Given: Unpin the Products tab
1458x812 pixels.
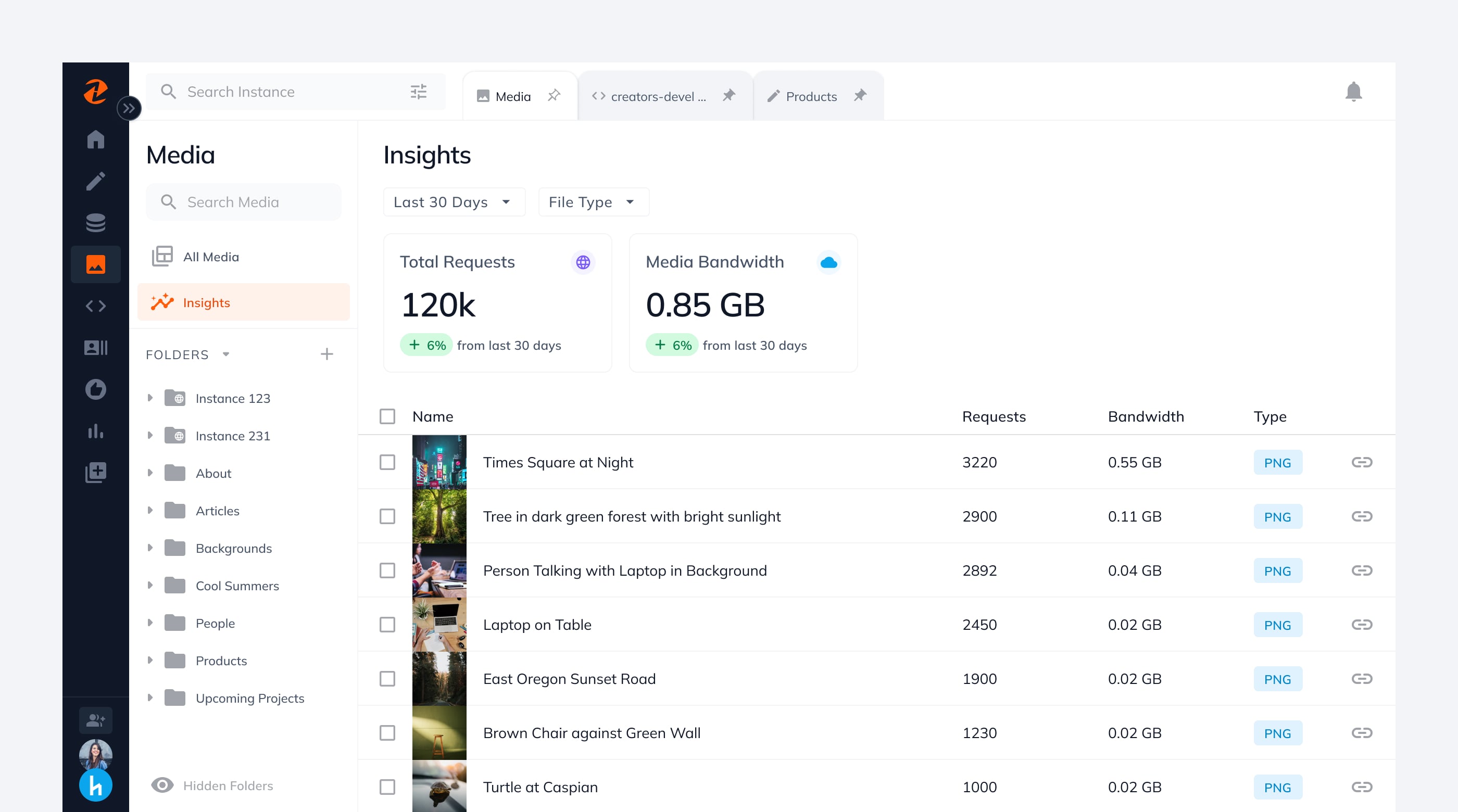Looking at the screenshot, I should coord(860,96).
